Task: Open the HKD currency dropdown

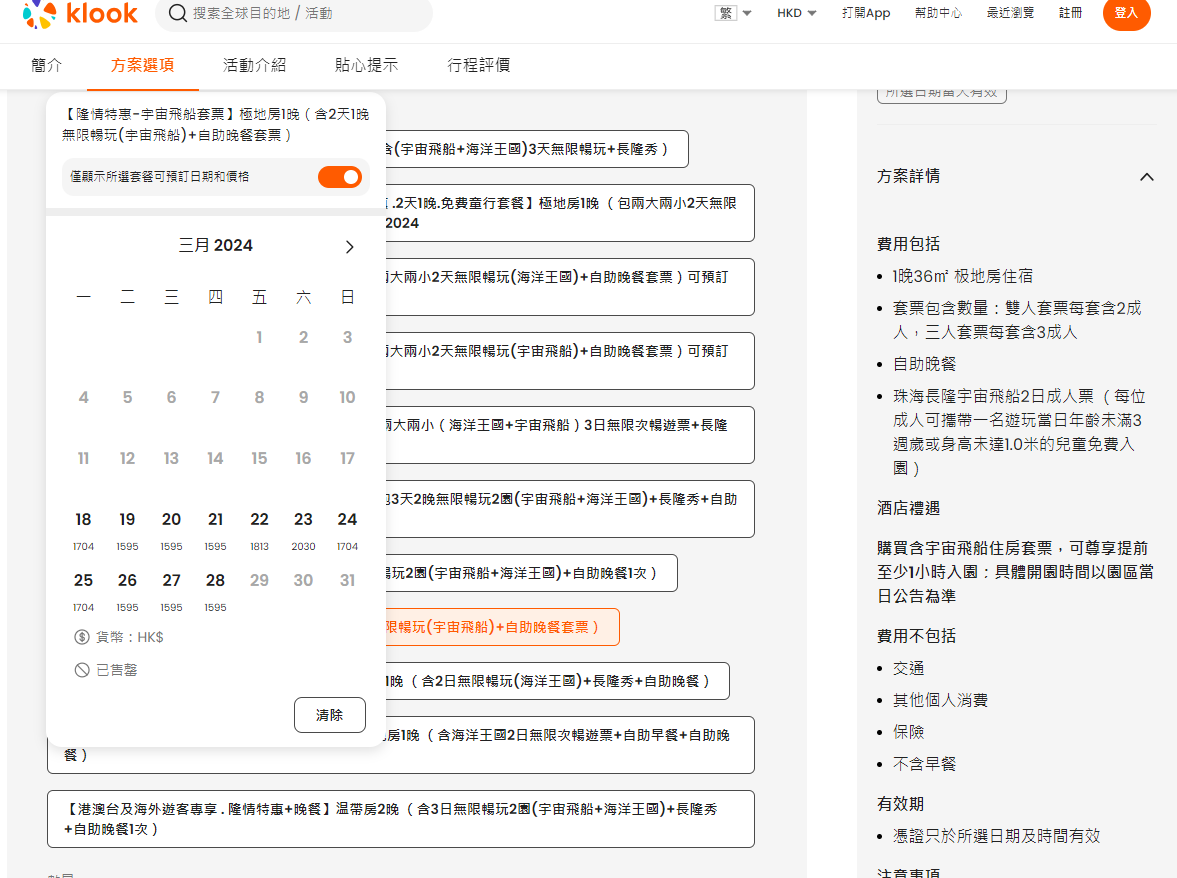Action: tap(797, 13)
